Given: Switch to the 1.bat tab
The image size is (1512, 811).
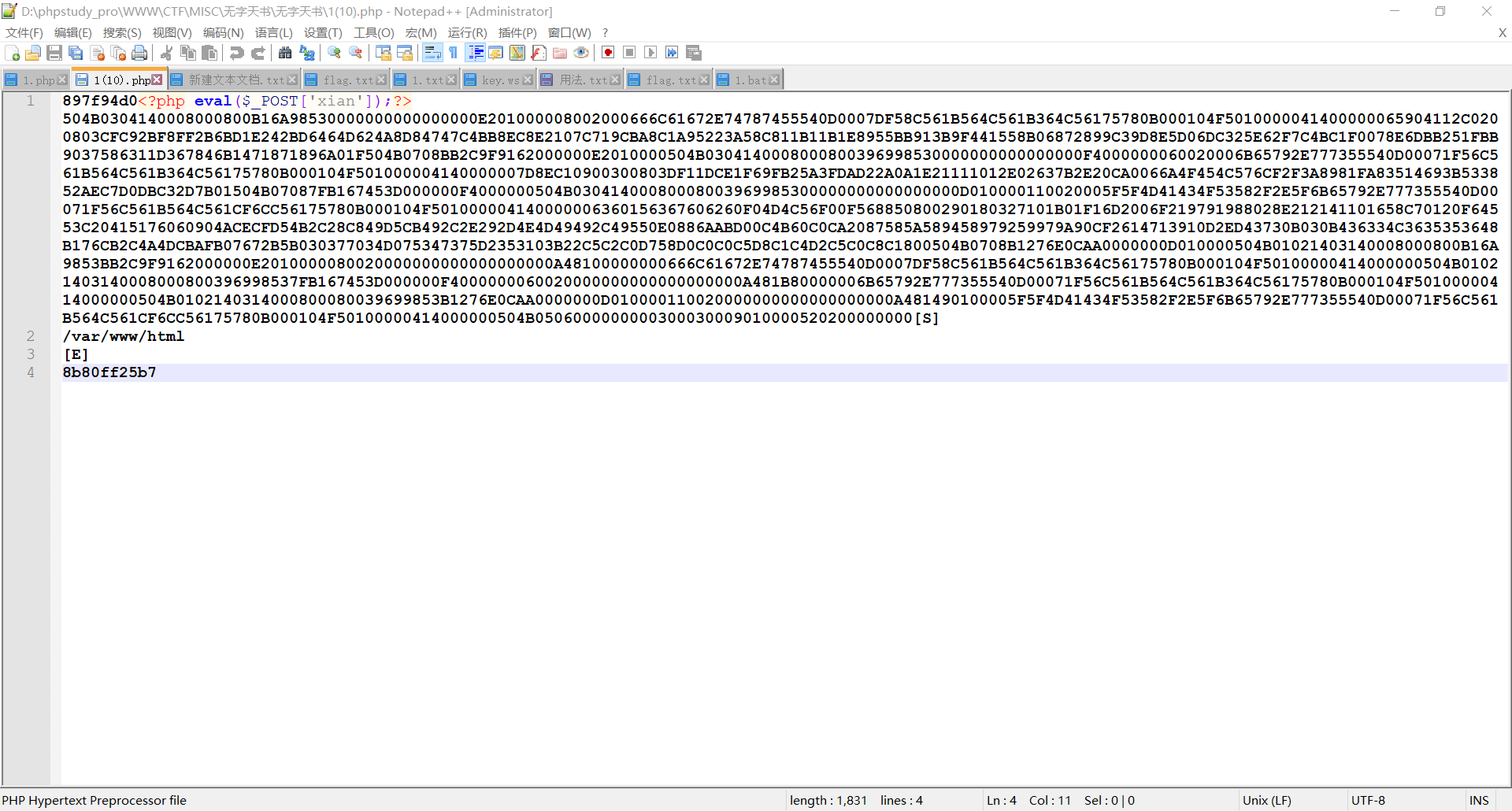Looking at the screenshot, I should 749,80.
